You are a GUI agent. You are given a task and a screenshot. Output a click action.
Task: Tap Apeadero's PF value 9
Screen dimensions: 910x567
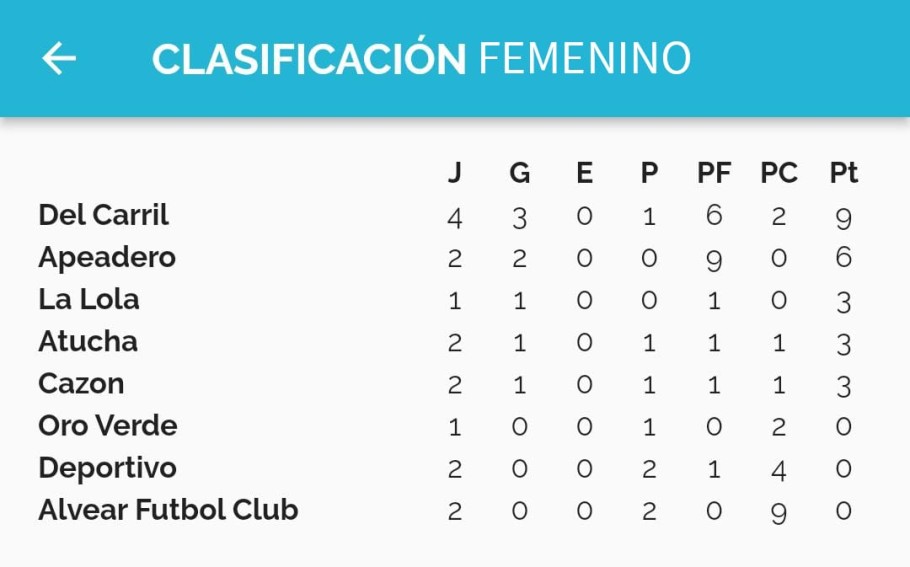pyautogui.click(x=714, y=261)
